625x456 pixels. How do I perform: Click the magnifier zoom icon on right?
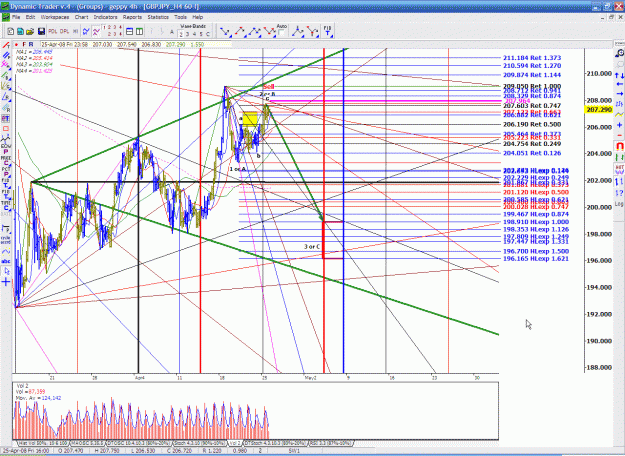619,53
